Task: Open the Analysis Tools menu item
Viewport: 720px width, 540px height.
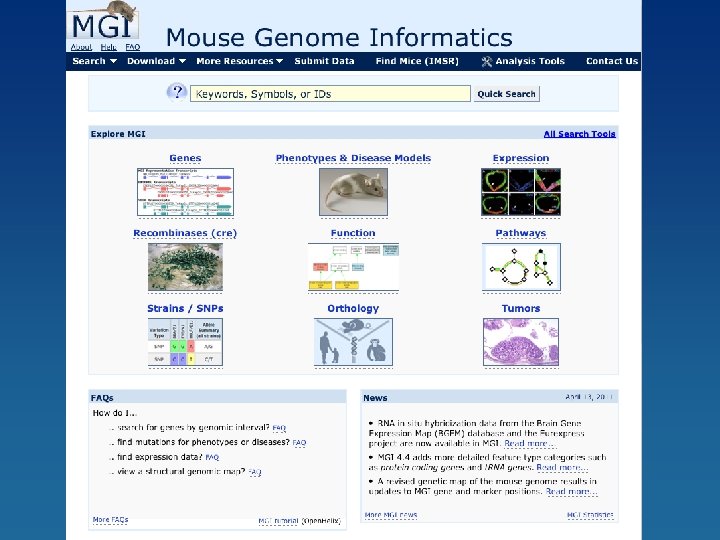Action: point(530,61)
